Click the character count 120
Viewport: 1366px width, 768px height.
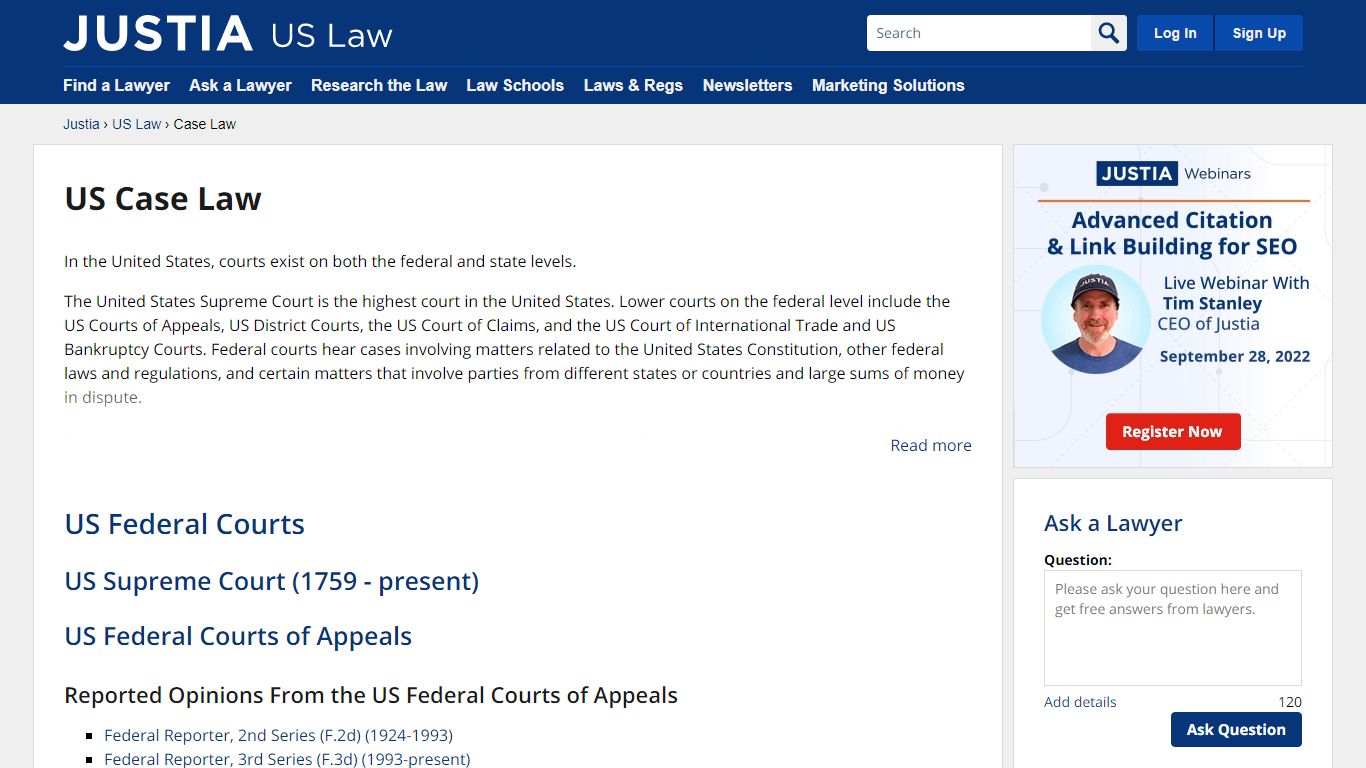(1290, 702)
